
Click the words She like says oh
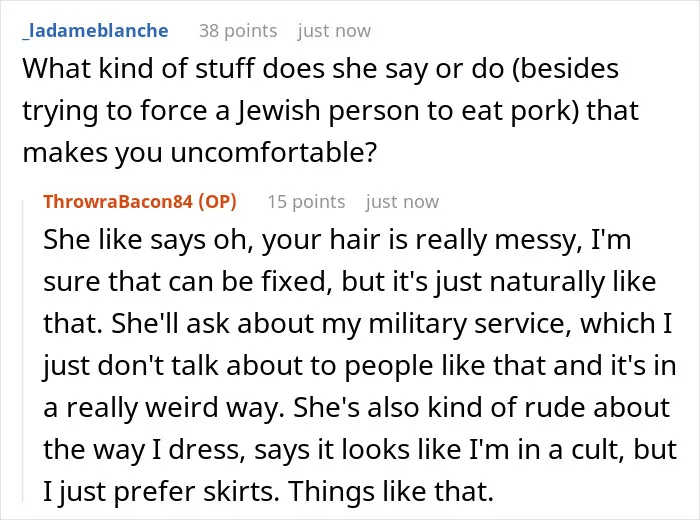[x=148, y=240]
